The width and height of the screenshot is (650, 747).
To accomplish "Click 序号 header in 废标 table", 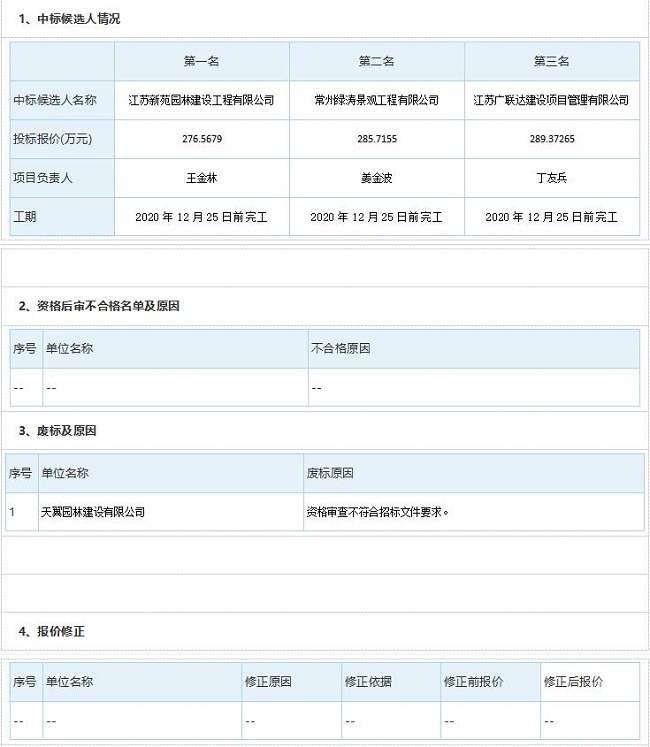I will pyautogui.click(x=20, y=474).
